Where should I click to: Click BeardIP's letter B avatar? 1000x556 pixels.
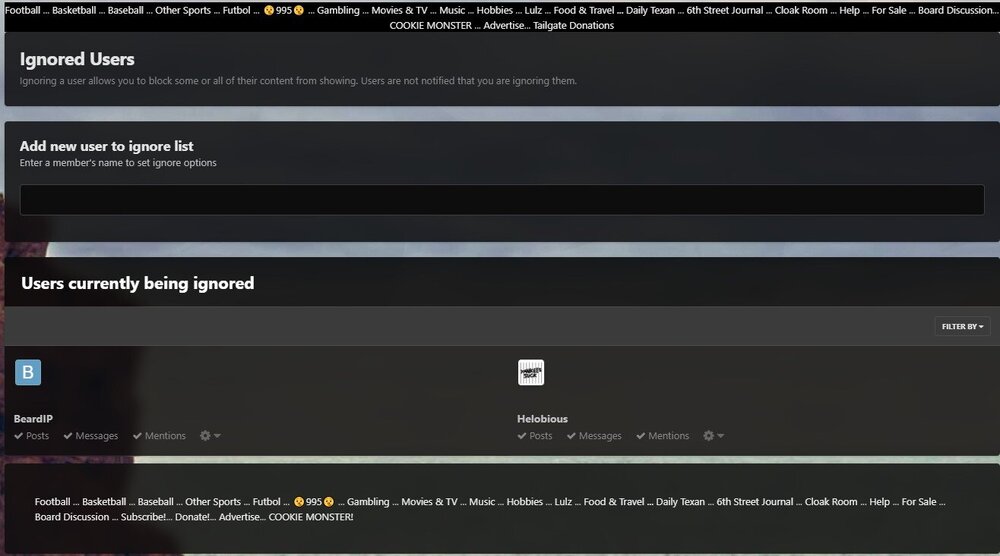(28, 373)
